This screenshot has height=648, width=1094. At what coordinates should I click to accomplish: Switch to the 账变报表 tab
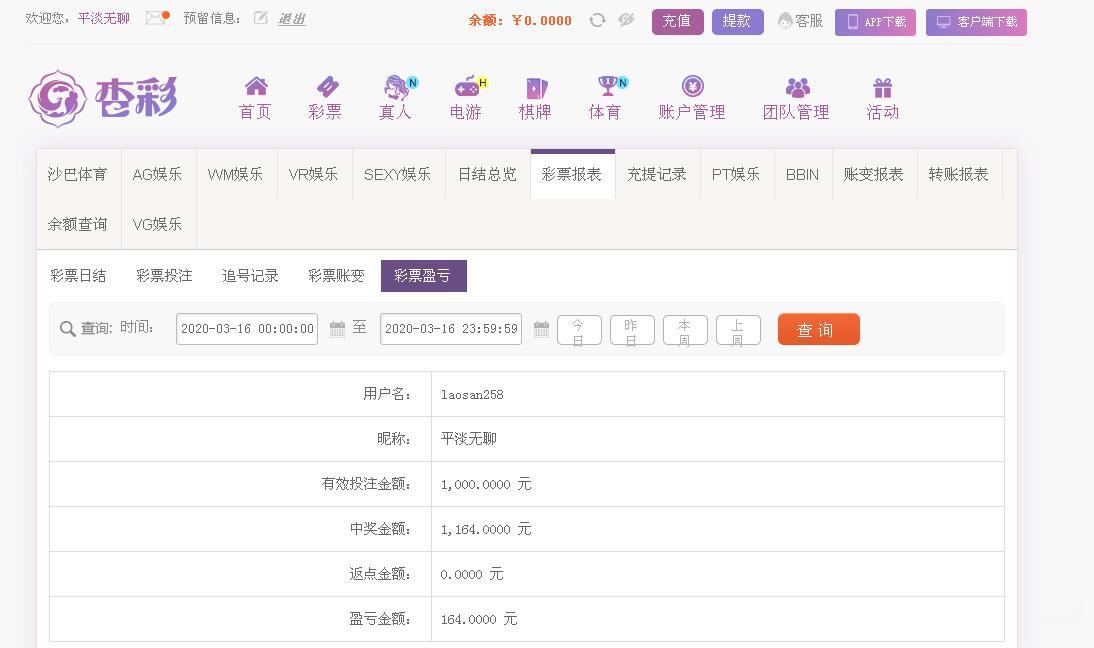(x=874, y=174)
